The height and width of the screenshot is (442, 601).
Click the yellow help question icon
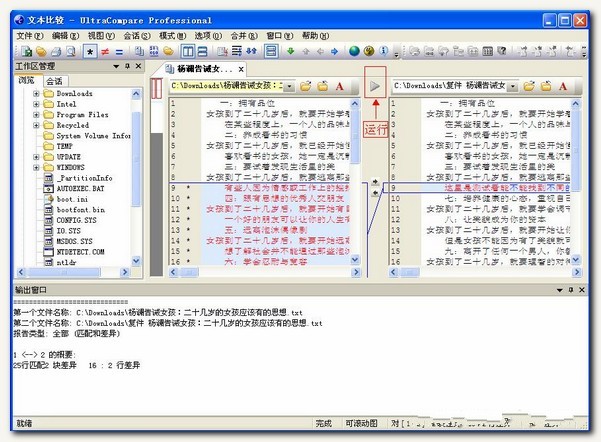tap(369, 51)
